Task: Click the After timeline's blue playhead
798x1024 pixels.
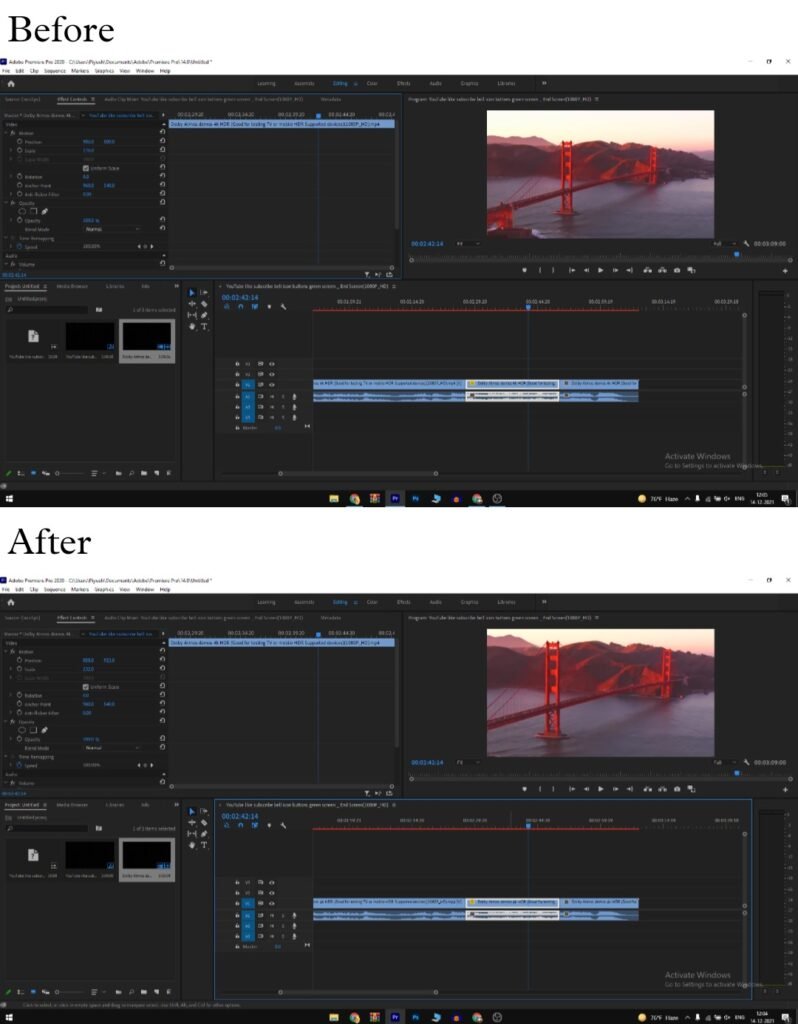Action: [x=528, y=826]
